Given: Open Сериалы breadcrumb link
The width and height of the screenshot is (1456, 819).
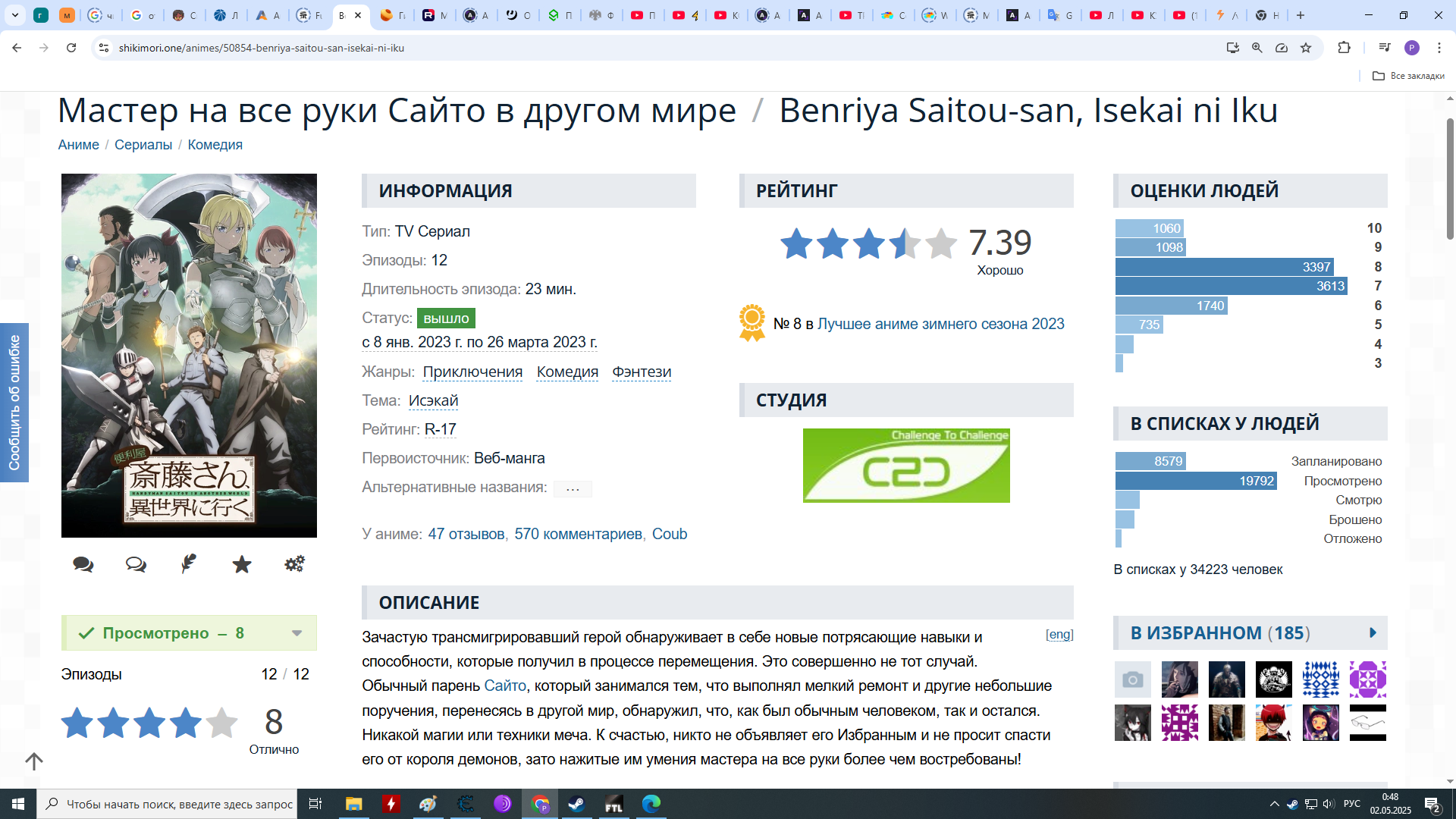Looking at the screenshot, I should click(143, 145).
